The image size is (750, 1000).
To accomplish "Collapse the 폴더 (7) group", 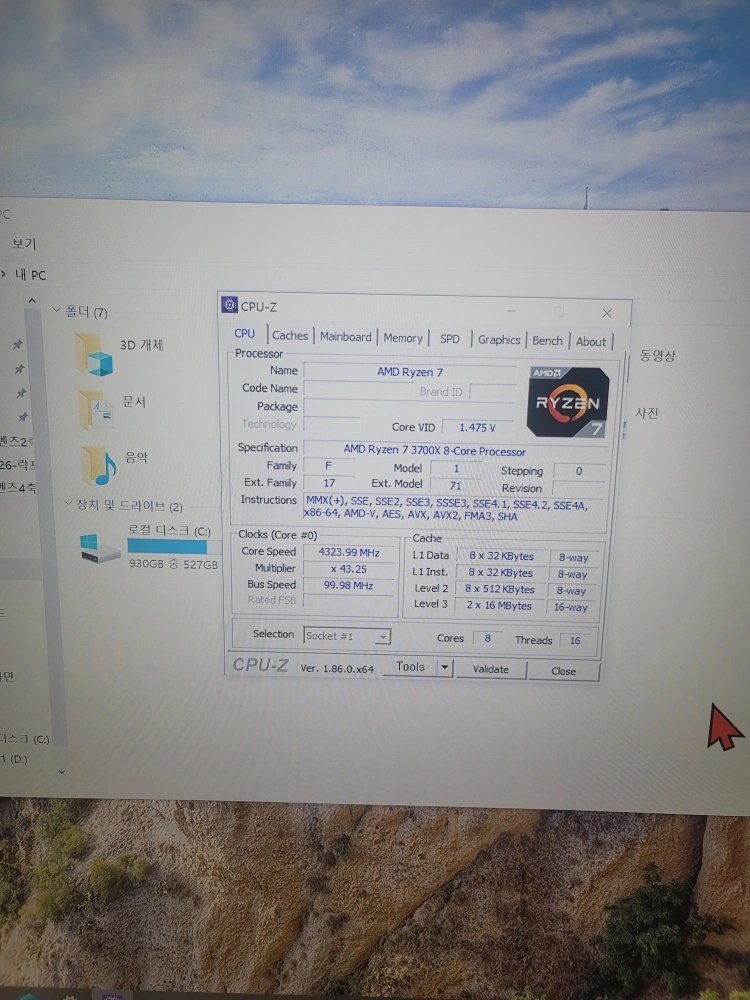I will tap(56, 311).
